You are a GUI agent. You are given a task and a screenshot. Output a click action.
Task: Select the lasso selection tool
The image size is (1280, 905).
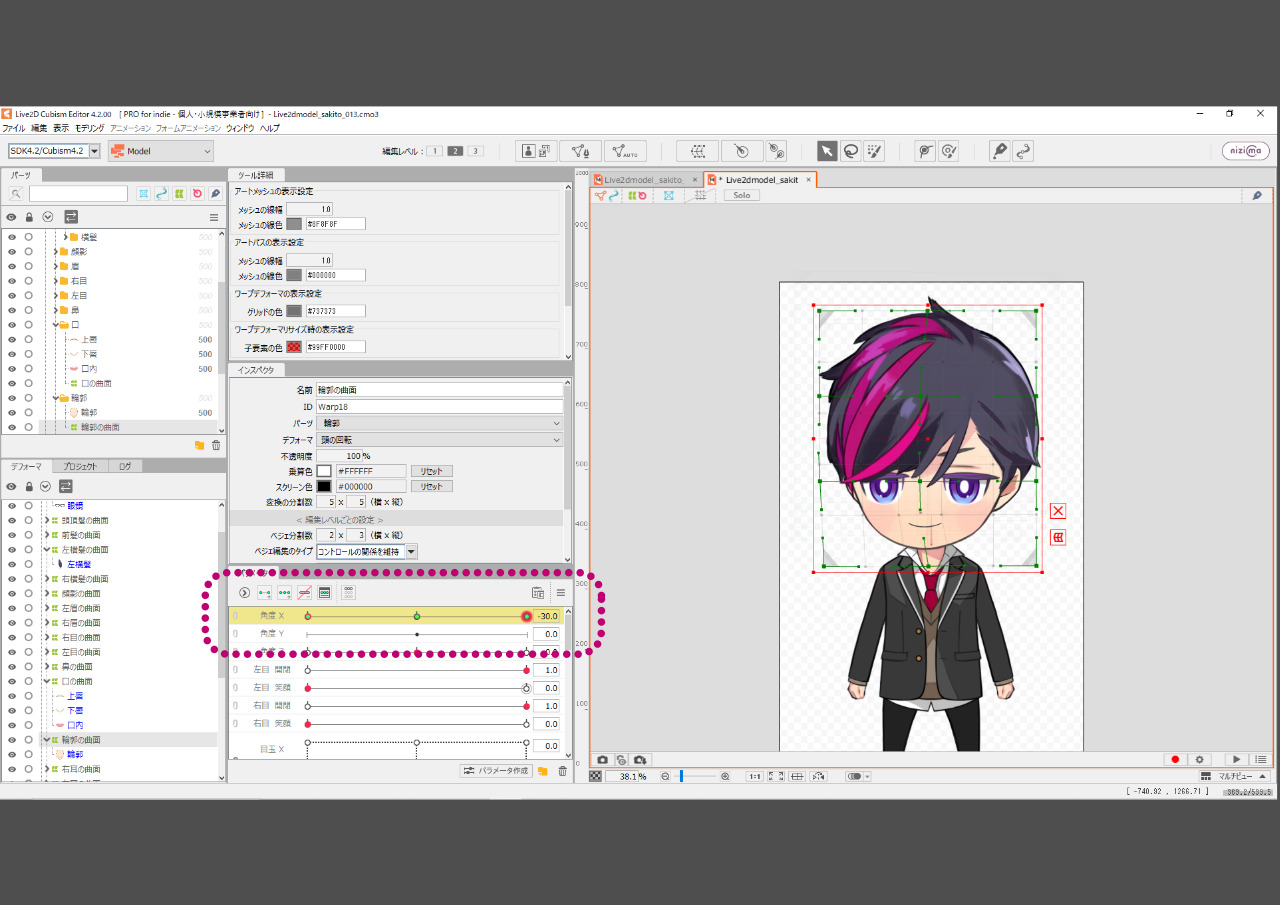[x=851, y=151]
